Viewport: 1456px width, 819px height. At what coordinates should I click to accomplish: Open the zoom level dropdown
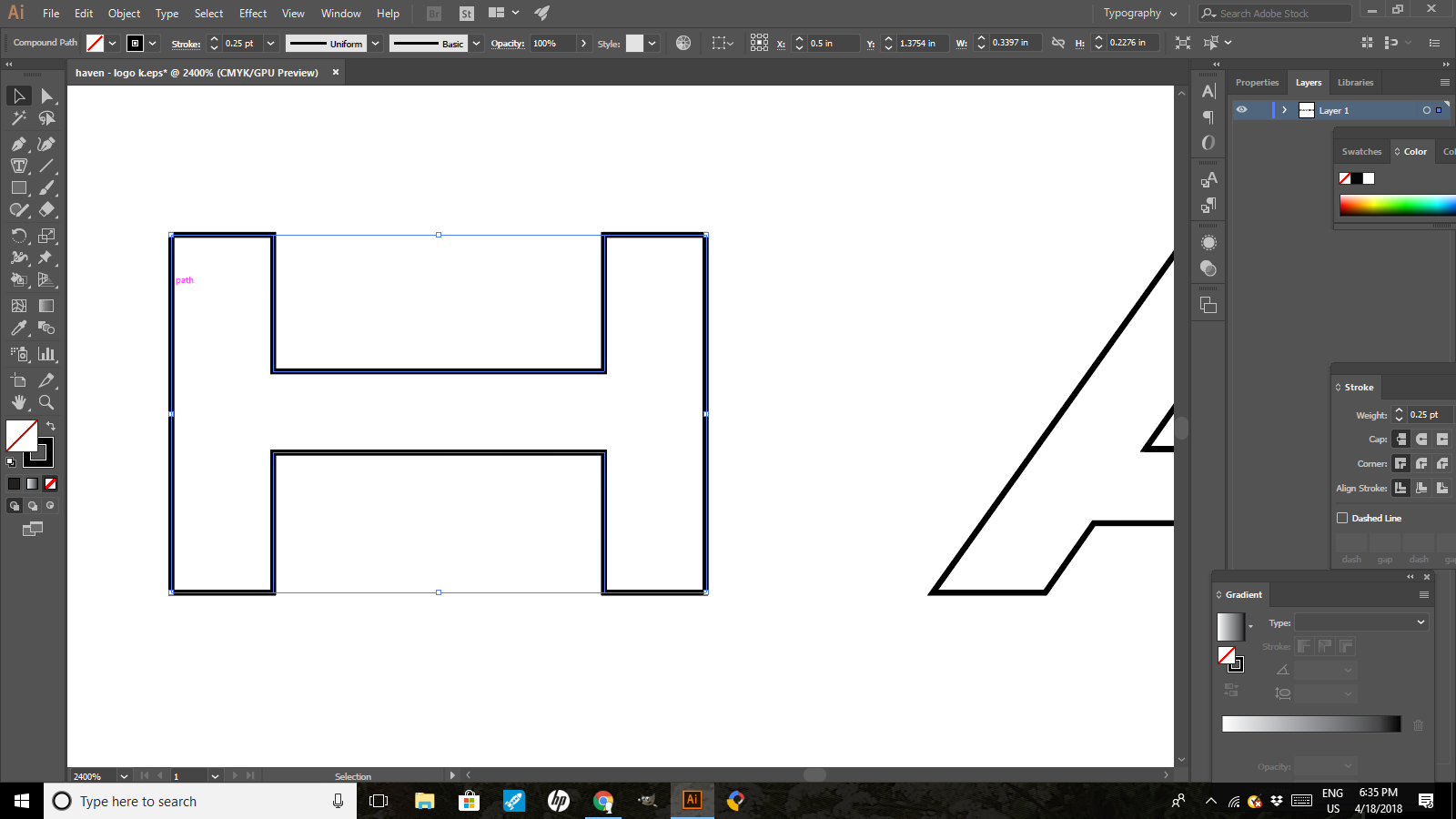[x=124, y=776]
